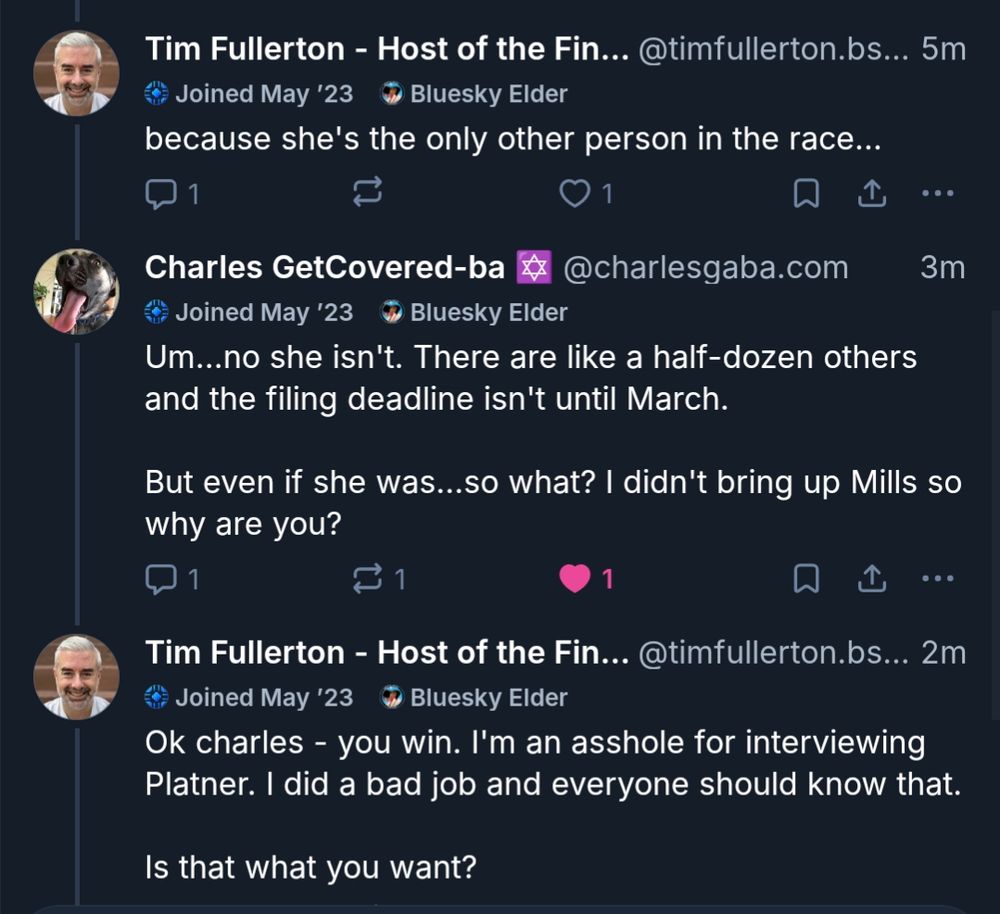Click the purple verified badge beside Charles's name
The width and height of the screenshot is (1000, 914).
(536, 267)
